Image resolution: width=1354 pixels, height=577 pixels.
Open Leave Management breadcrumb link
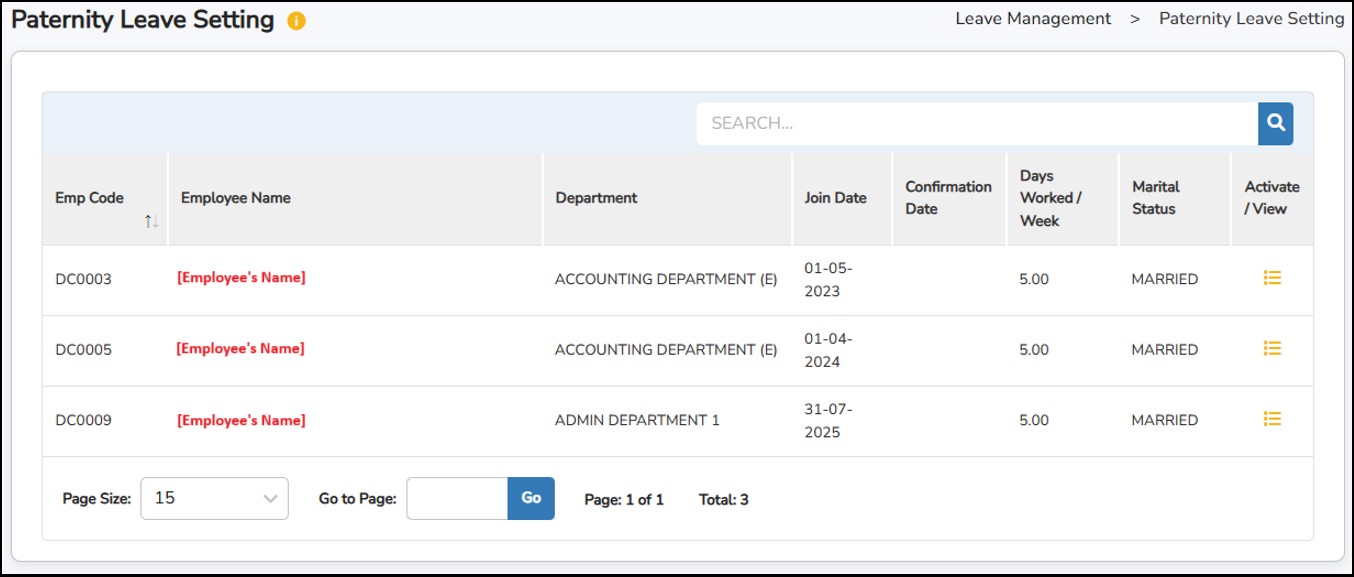click(x=1033, y=19)
